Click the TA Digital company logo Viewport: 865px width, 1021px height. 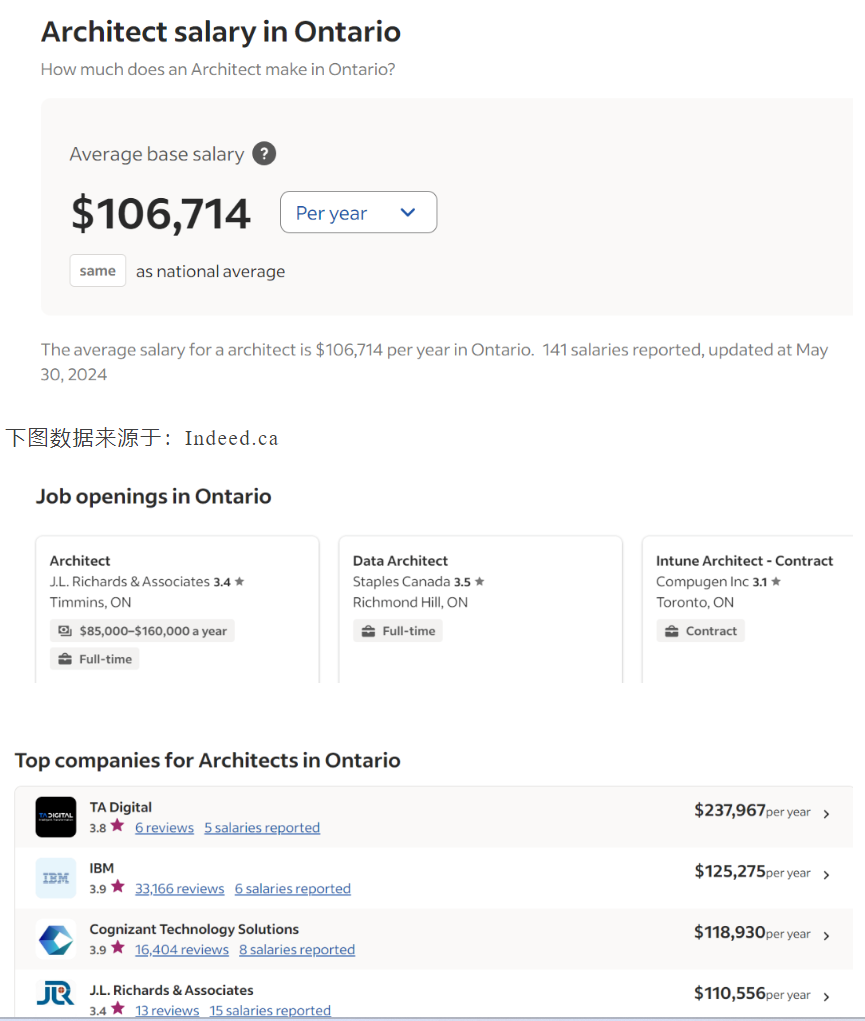pos(56,817)
